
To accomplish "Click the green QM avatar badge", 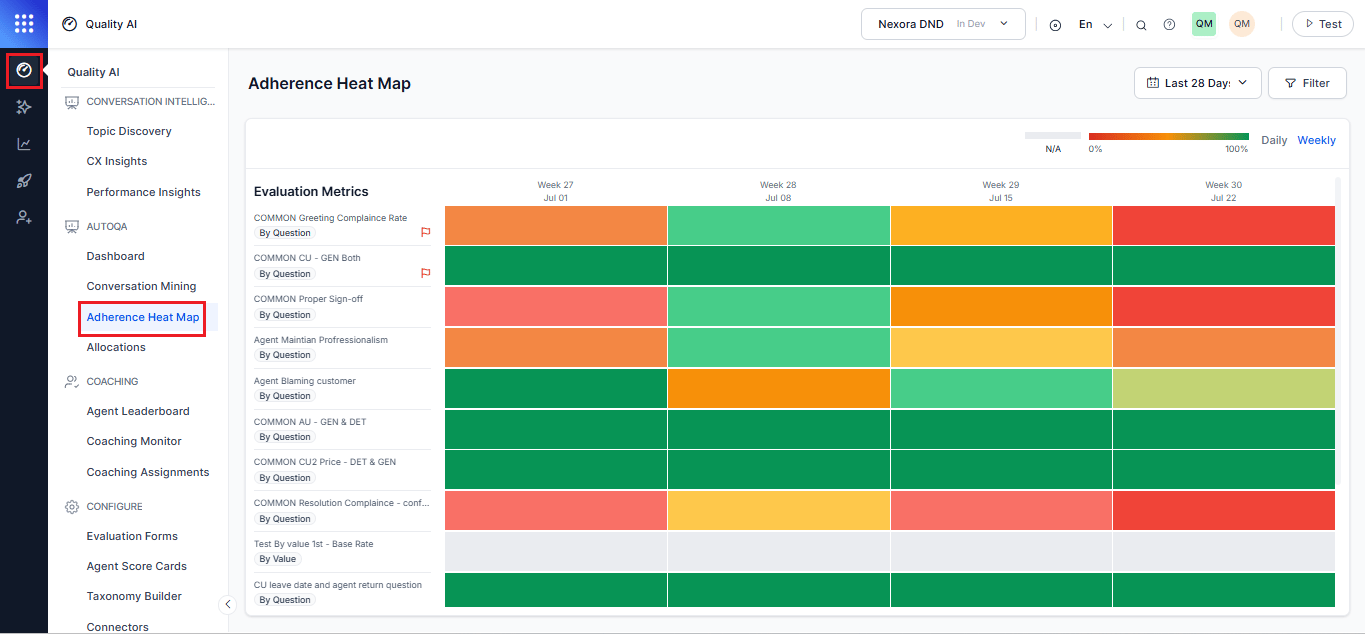I will 1204,24.
